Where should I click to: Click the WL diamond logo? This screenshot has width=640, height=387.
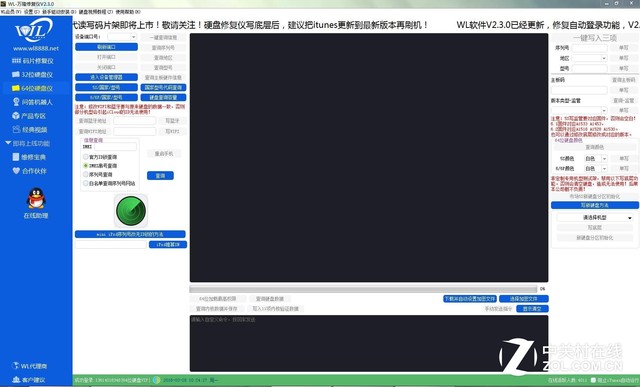[x=34, y=30]
